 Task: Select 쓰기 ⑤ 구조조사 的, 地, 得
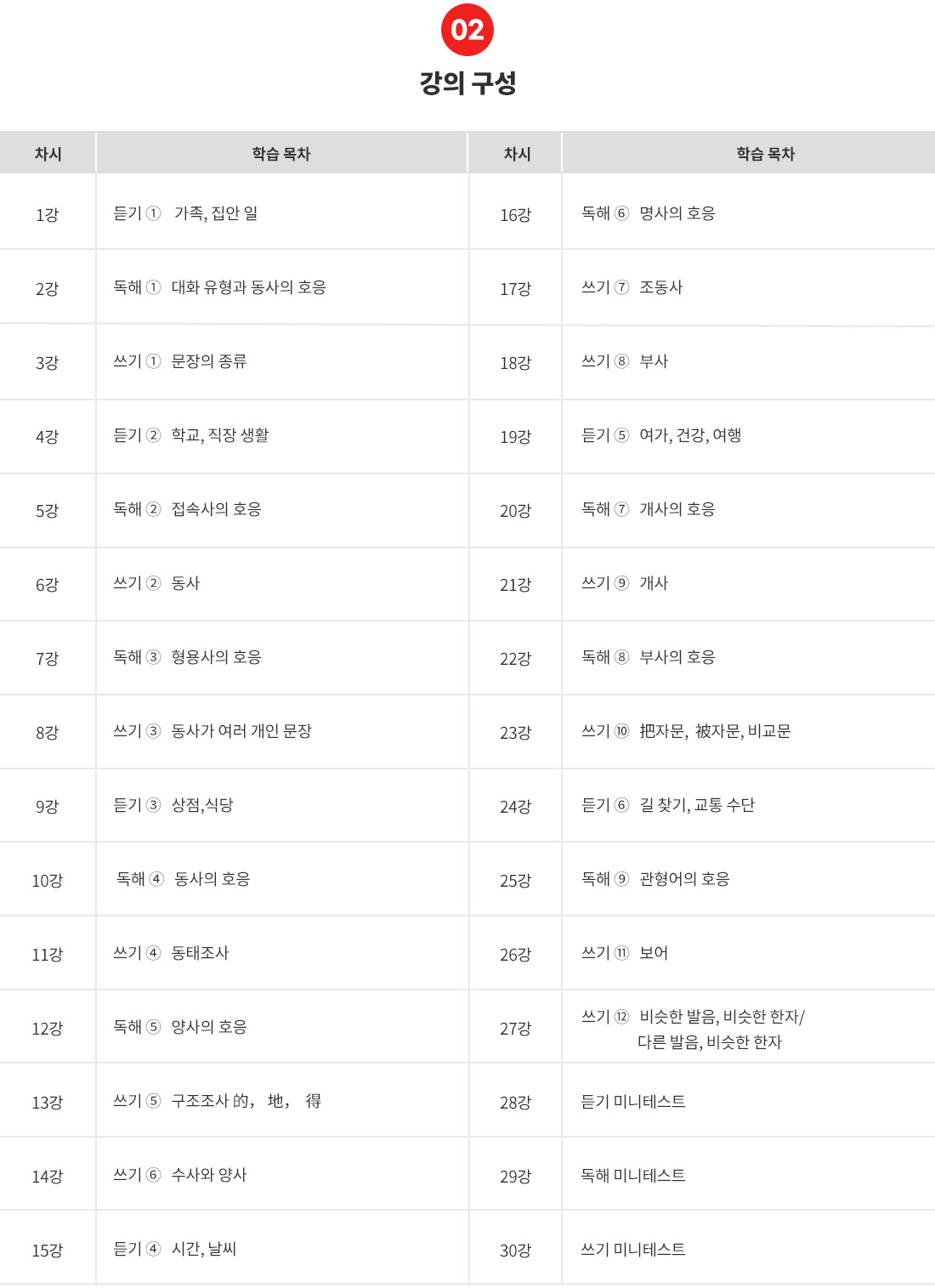[218, 1101]
